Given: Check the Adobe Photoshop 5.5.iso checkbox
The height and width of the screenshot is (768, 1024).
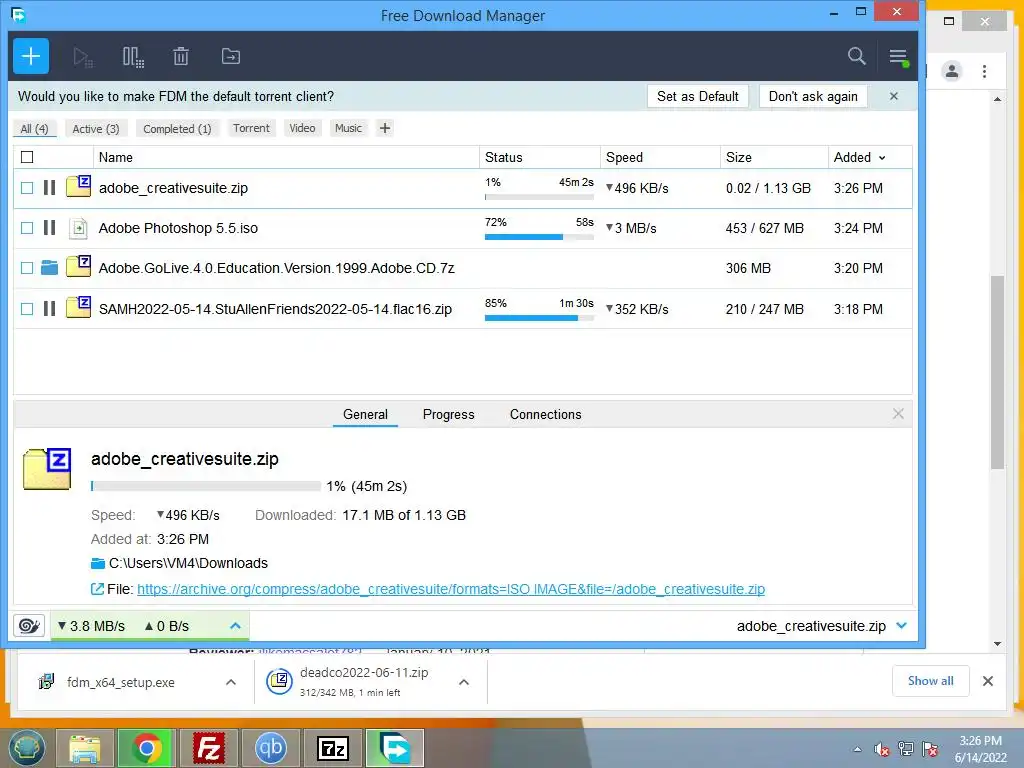Looking at the screenshot, I should [x=27, y=228].
